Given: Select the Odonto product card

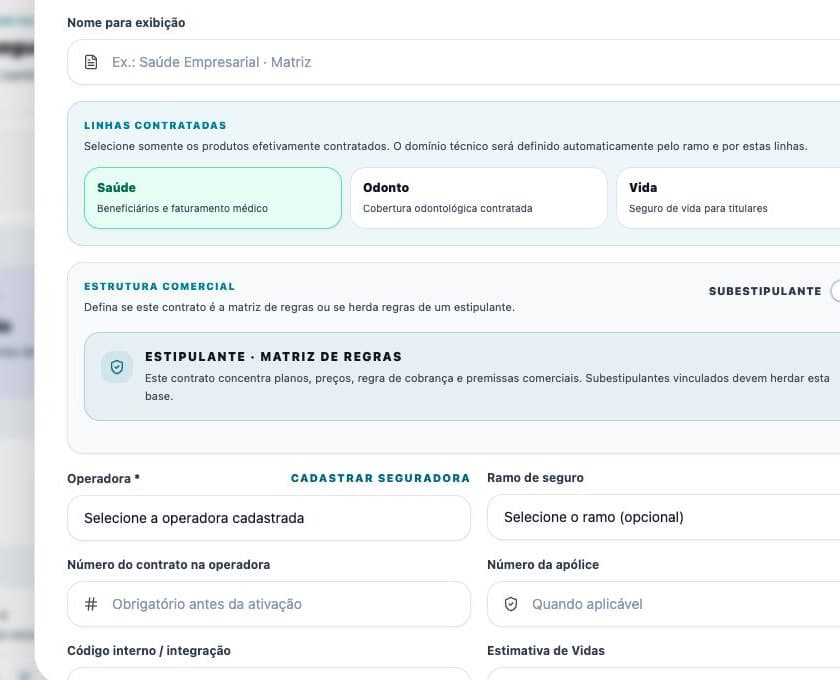Looking at the screenshot, I should click(x=478, y=198).
